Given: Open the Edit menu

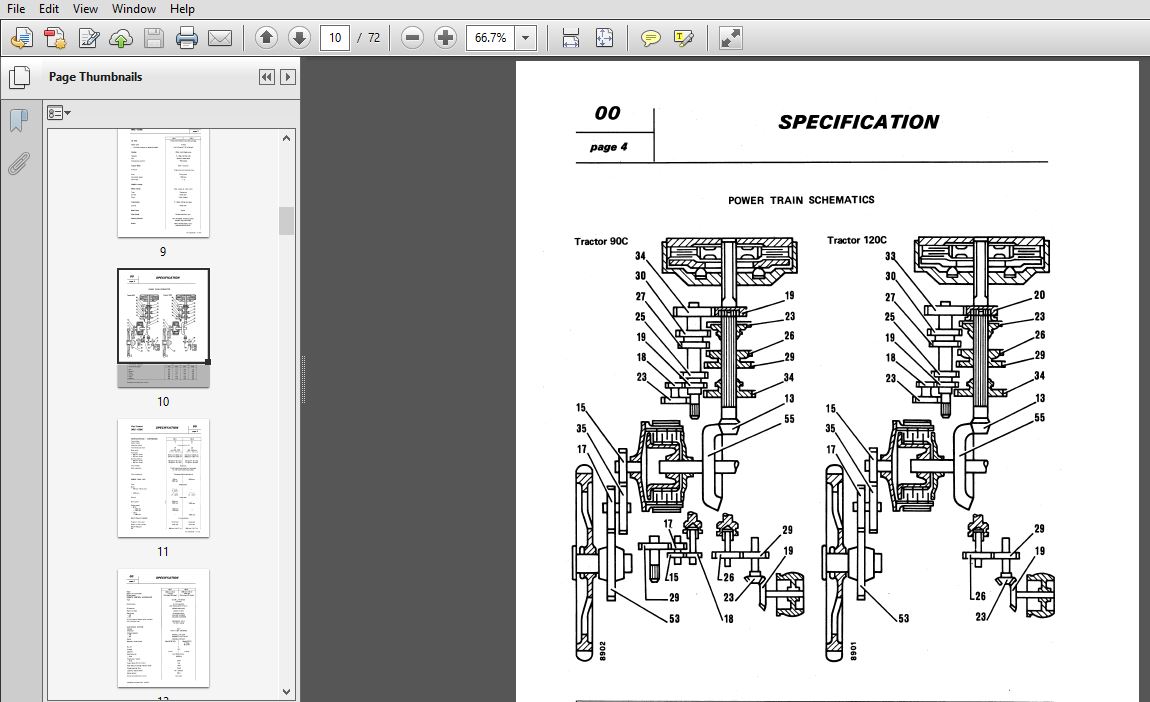Looking at the screenshot, I should point(48,9).
